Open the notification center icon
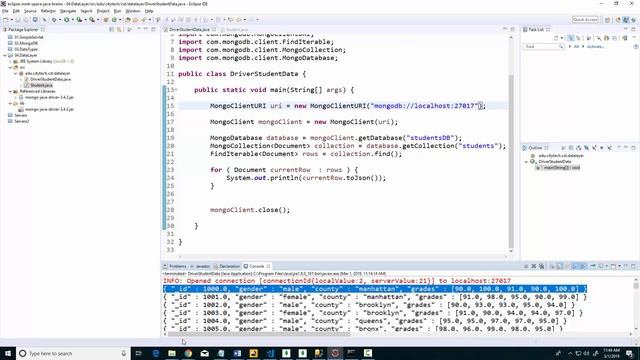640x360 pixels. (x=630, y=353)
